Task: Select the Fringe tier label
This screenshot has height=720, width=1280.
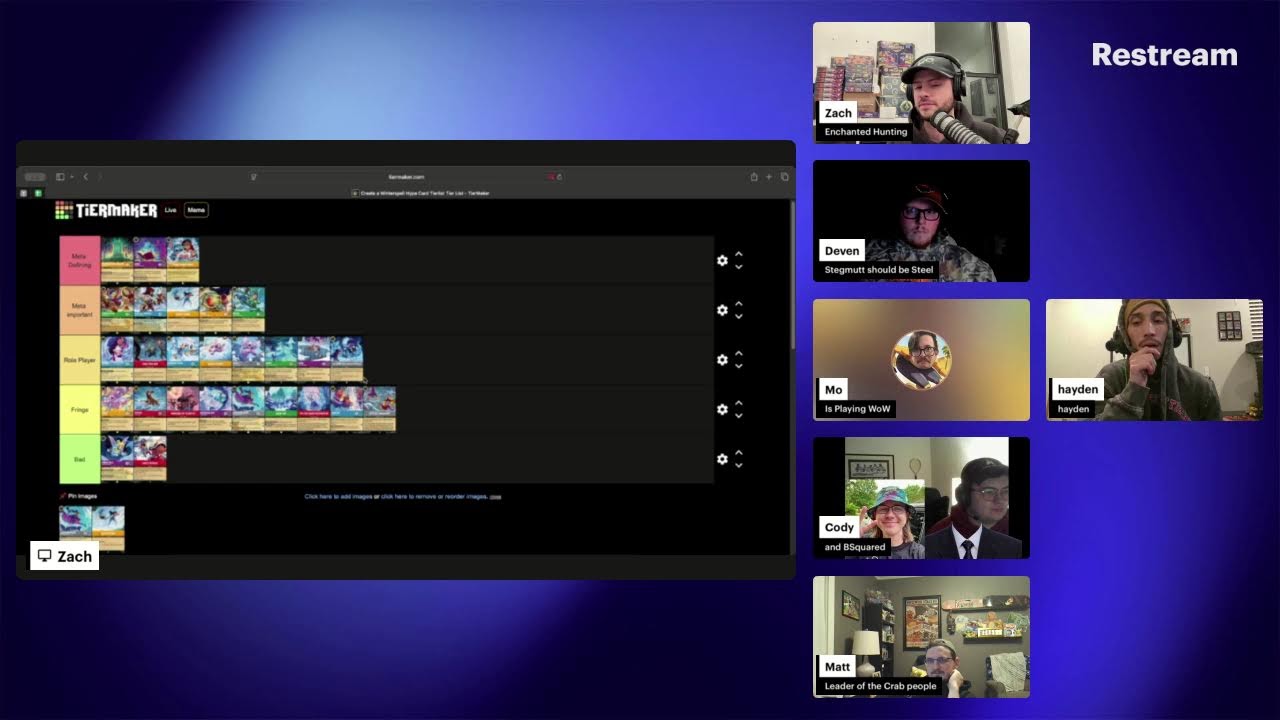Action: coord(80,409)
